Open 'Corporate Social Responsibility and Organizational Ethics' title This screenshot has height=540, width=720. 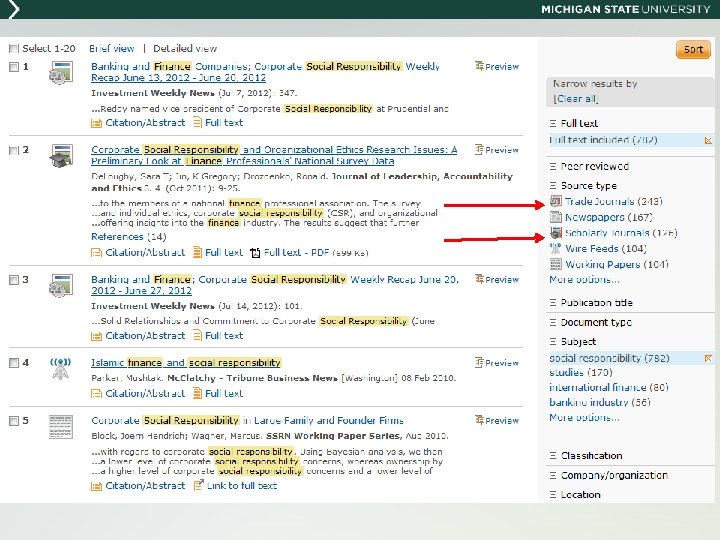274,155
